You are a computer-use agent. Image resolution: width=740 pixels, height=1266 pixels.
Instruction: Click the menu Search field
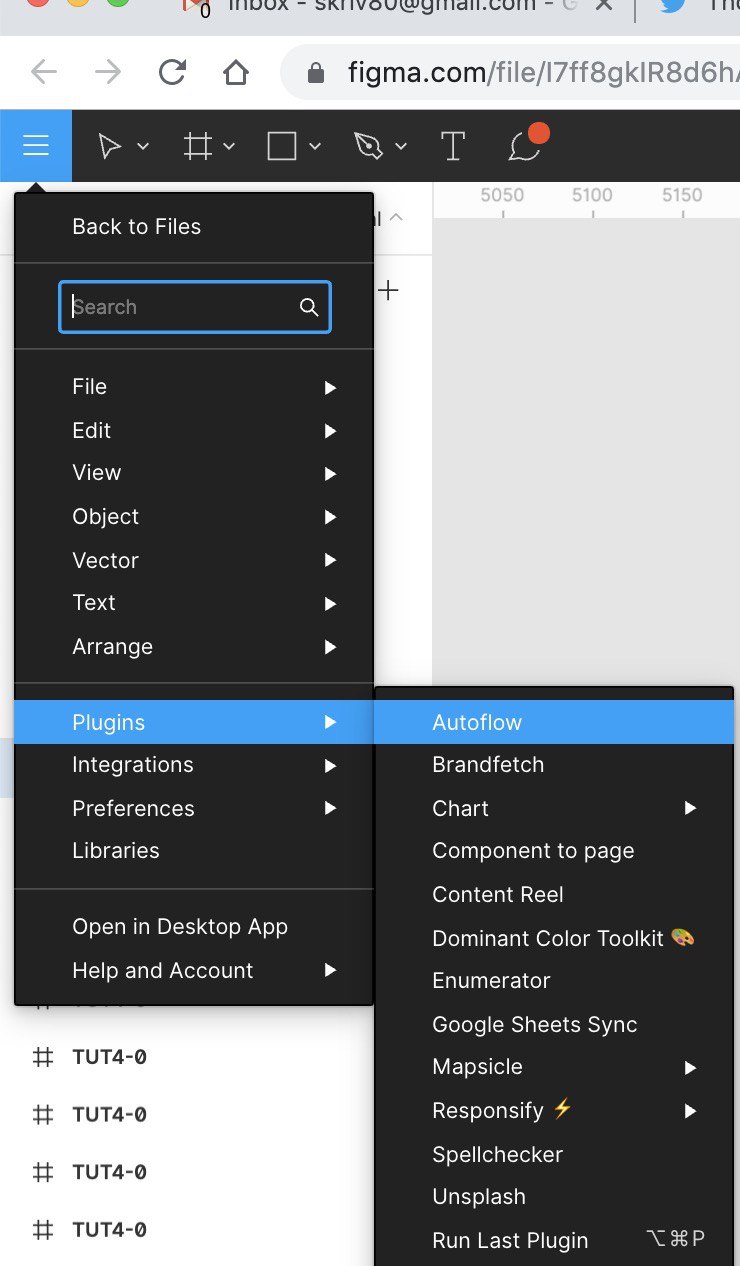coord(195,307)
